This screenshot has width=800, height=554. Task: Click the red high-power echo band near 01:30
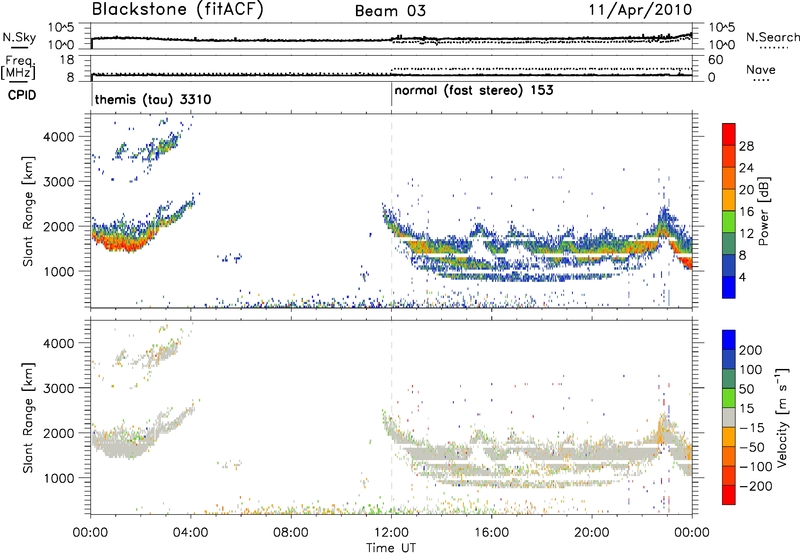coord(122,244)
